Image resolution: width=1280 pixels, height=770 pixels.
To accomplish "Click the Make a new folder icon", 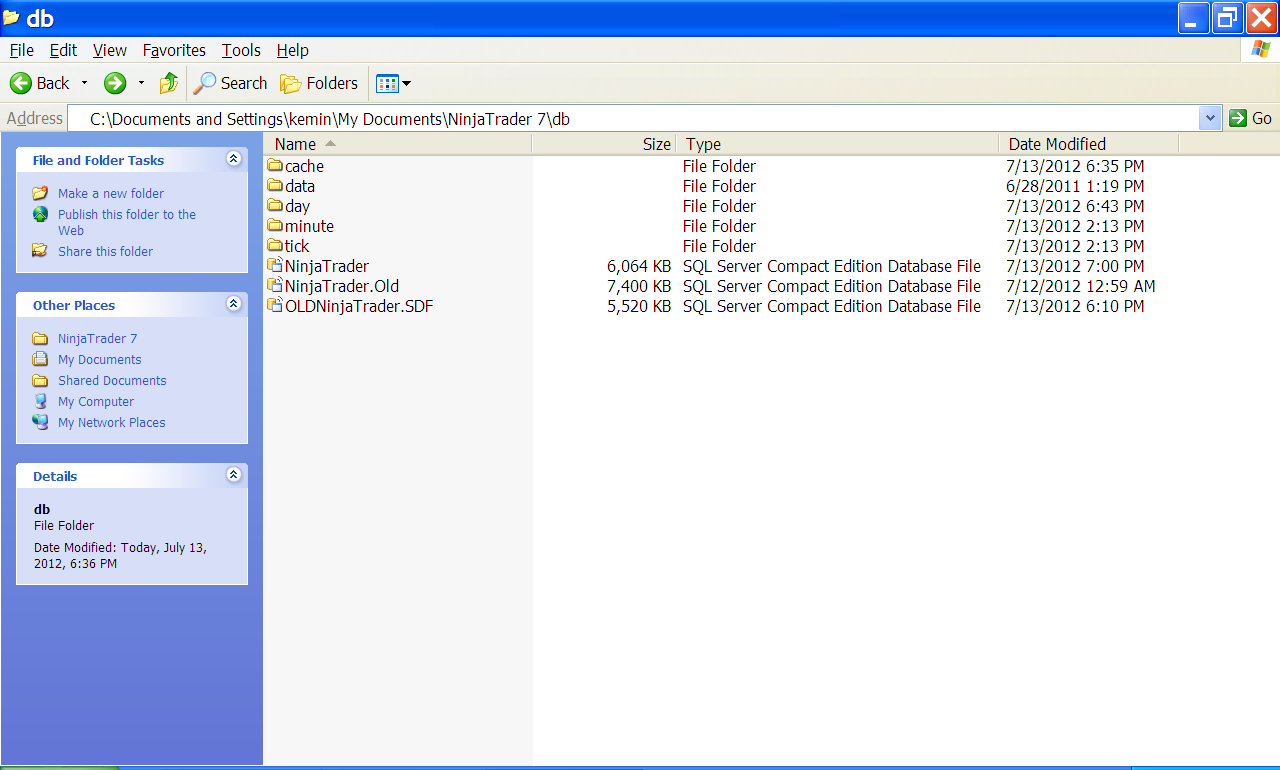I will pos(40,193).
